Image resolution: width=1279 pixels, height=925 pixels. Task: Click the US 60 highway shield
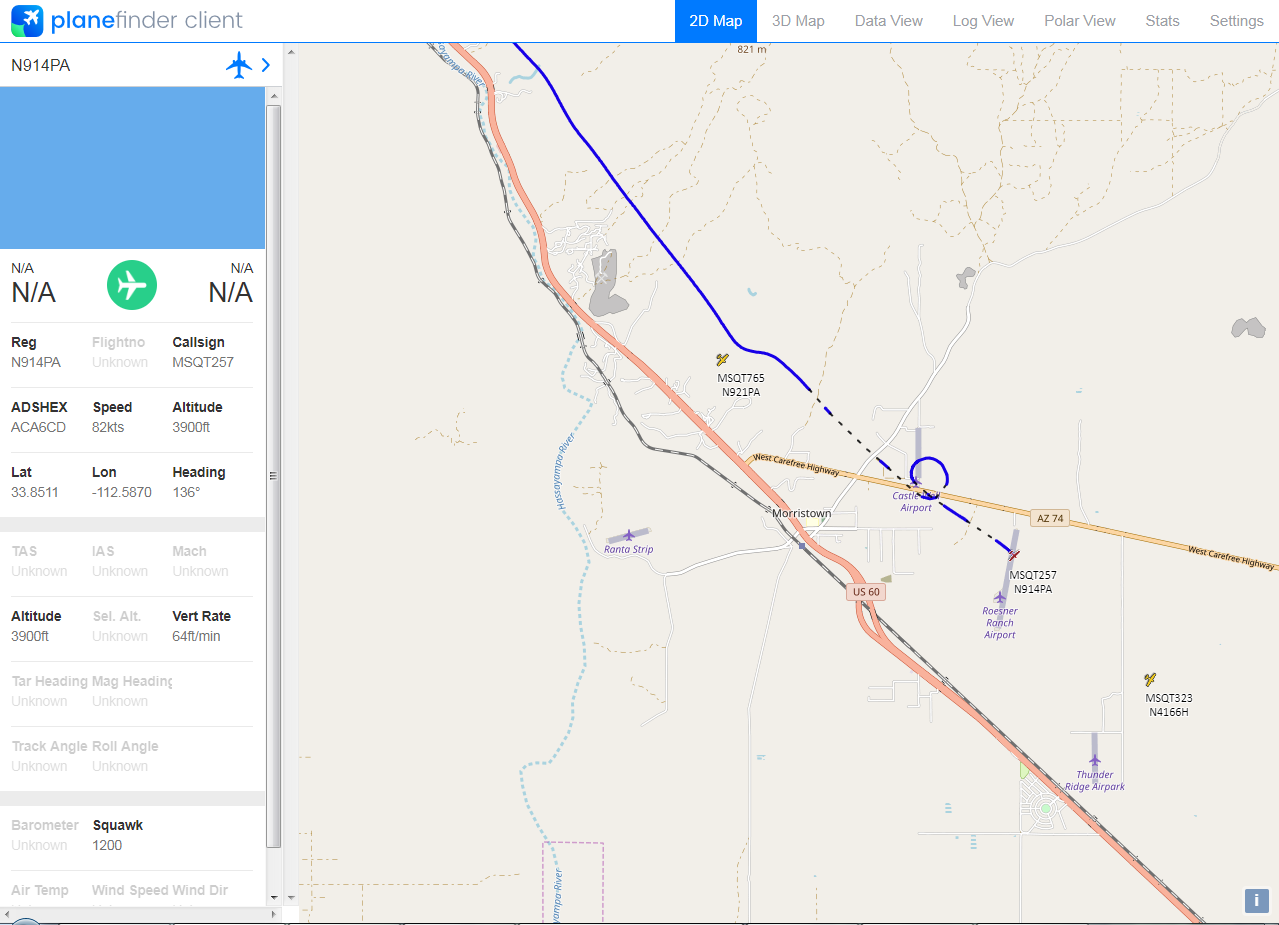pyautogui.click(x=866, y=592)
